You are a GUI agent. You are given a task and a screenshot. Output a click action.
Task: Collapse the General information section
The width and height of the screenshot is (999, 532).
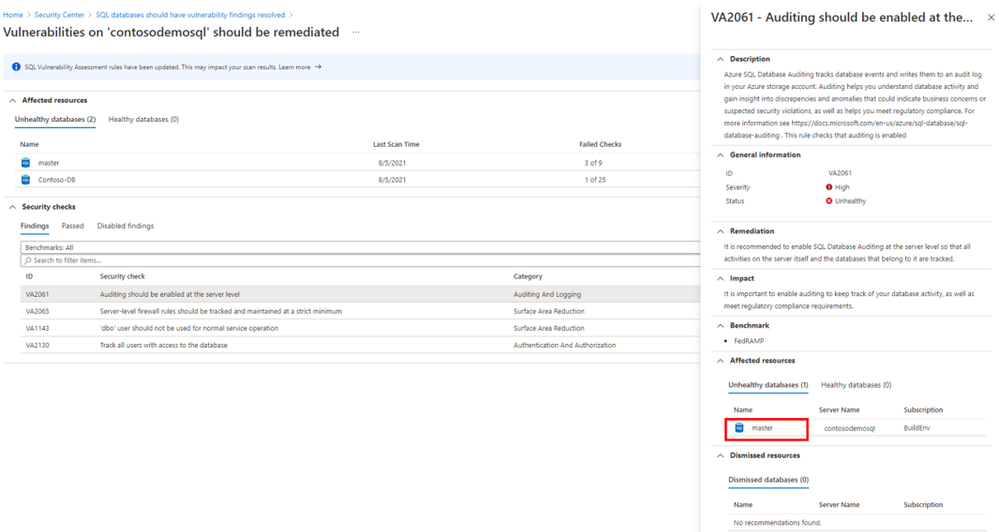click(x=721, y=155)
